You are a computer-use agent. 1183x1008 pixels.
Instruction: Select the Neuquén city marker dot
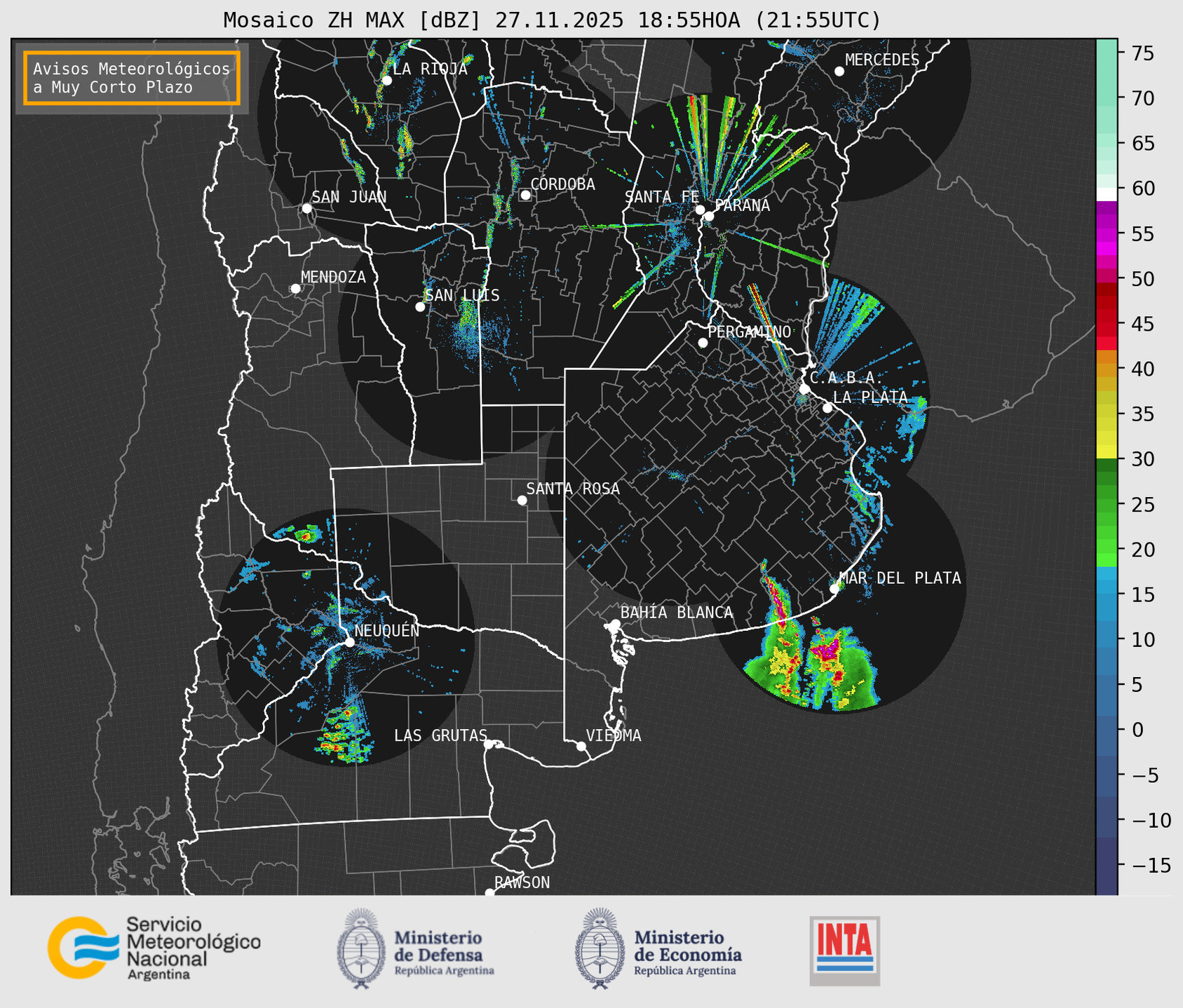(349, 642)
